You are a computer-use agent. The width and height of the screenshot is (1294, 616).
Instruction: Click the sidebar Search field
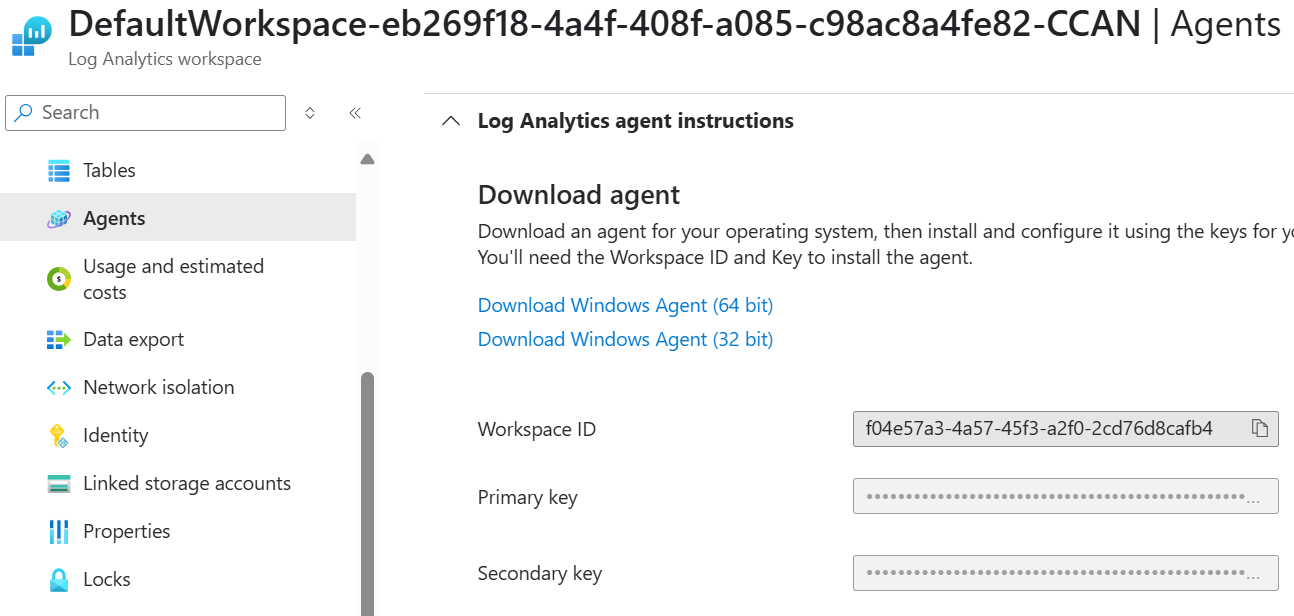(x=145, y=113)
